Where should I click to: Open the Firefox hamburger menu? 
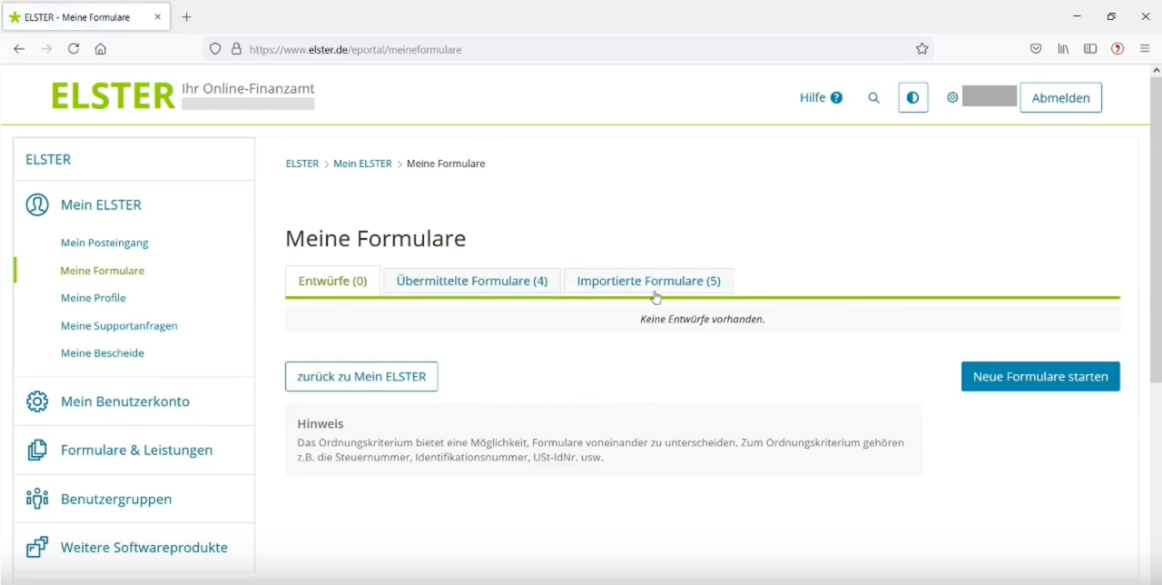coord(1144,49)
